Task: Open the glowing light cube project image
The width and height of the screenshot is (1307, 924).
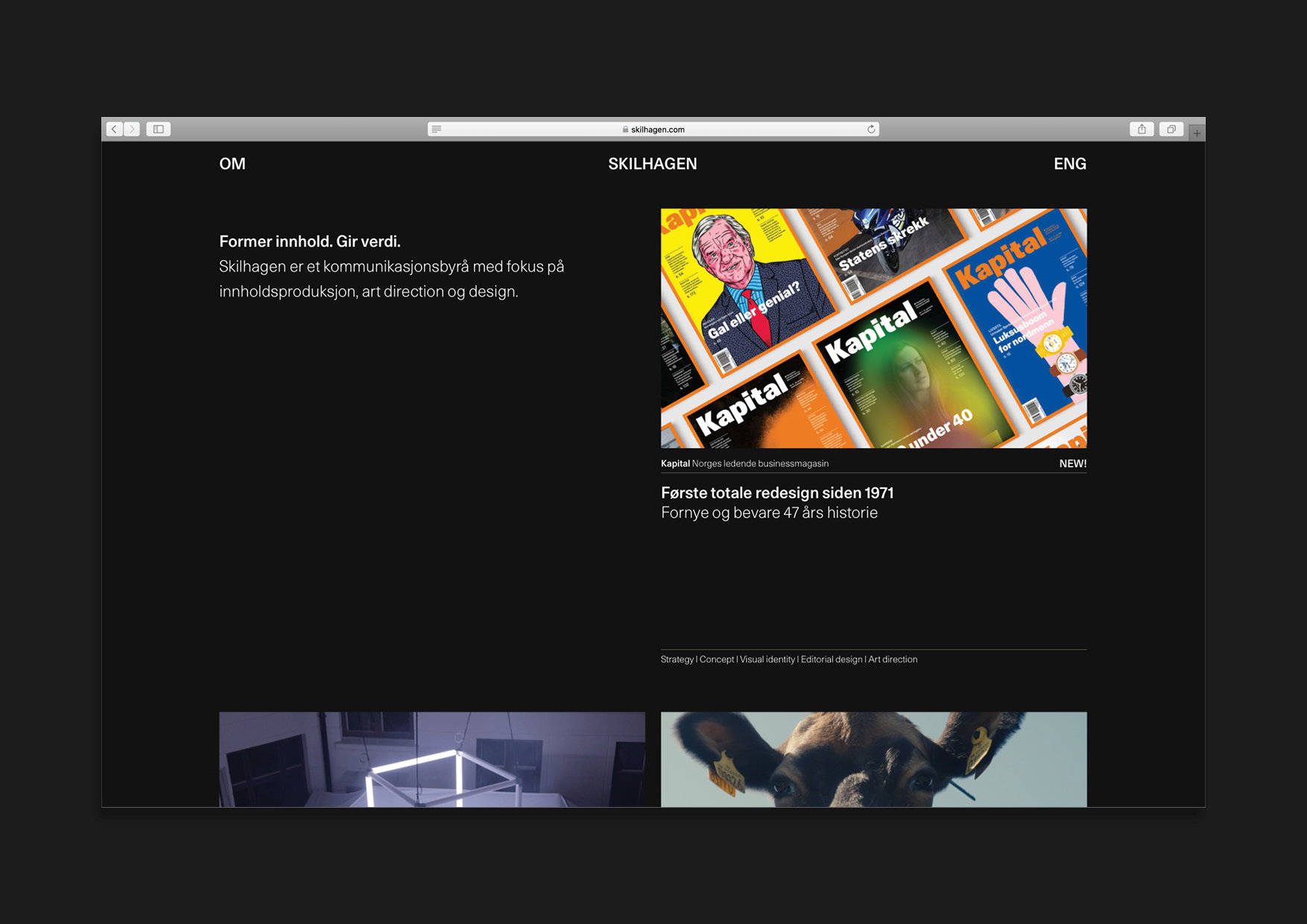Action: pos(432,759)
